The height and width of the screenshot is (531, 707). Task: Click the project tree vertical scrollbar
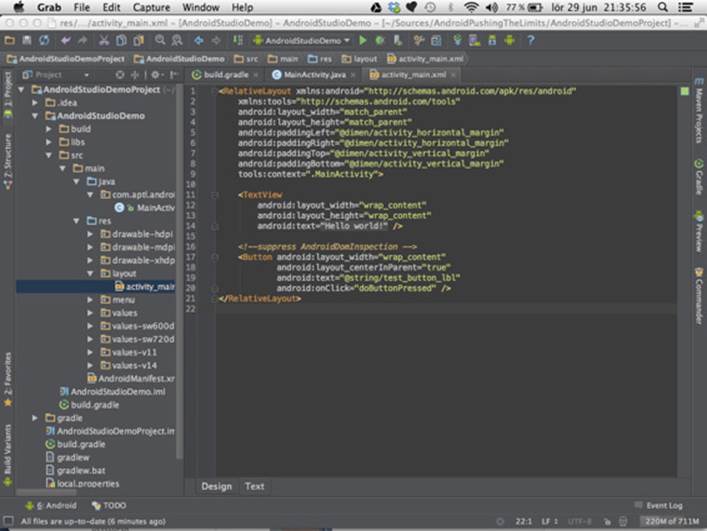click(179, 270)
